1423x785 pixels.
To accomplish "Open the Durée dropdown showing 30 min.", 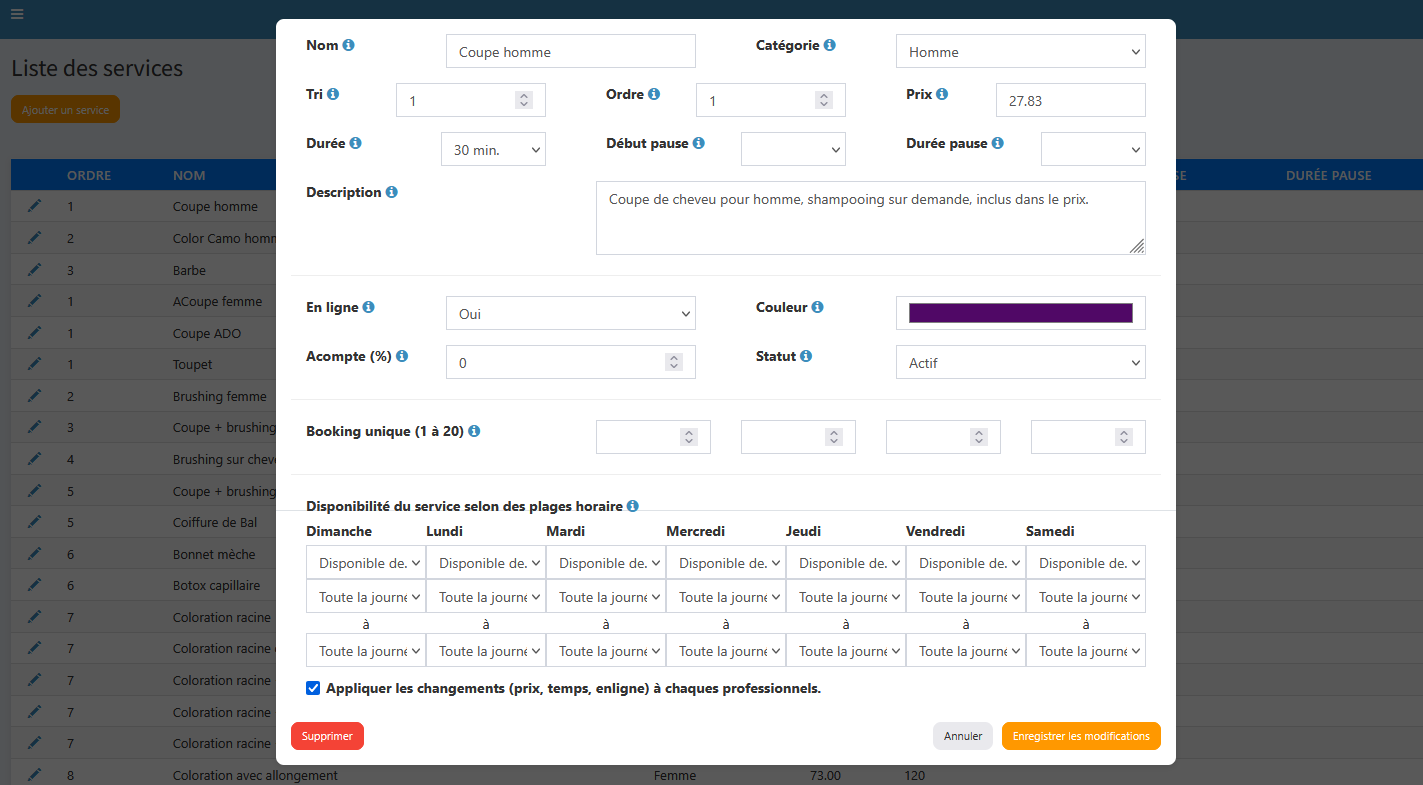I will point(493,149).
